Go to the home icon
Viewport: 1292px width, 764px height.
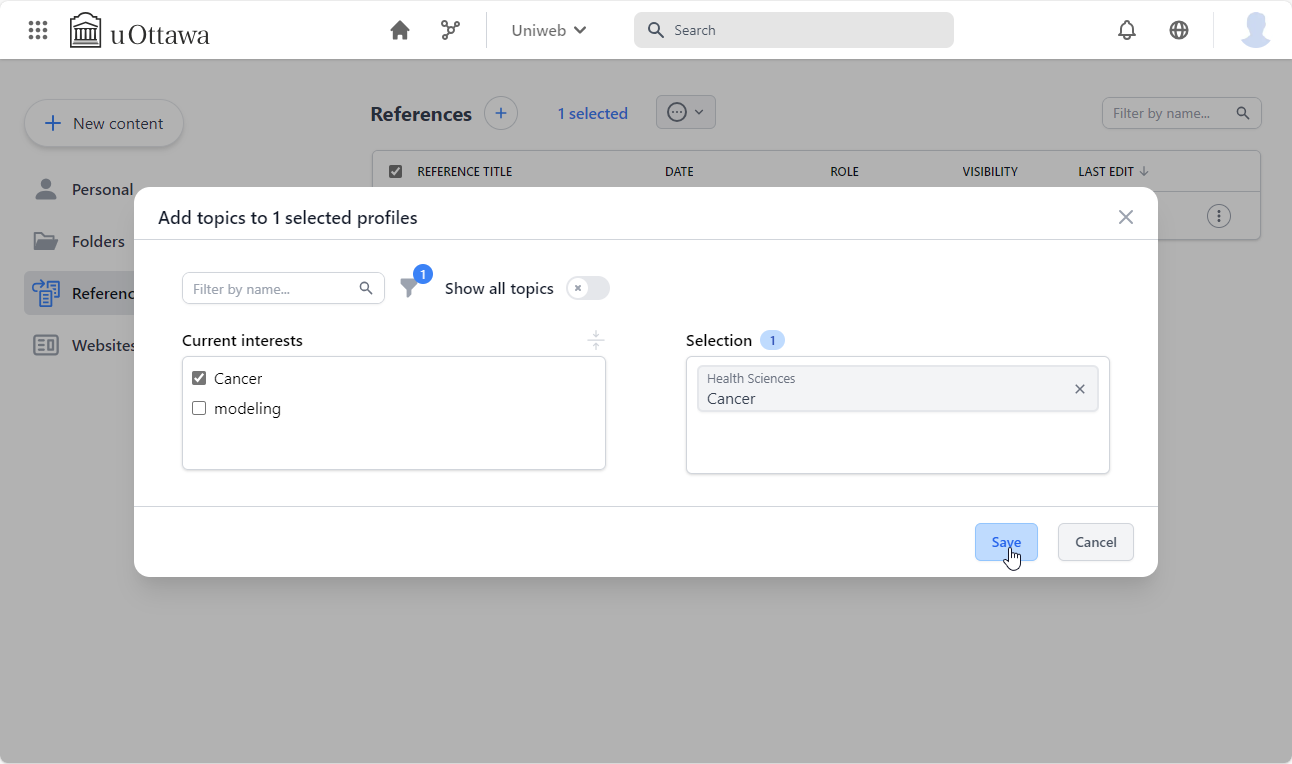coord(400,30)
